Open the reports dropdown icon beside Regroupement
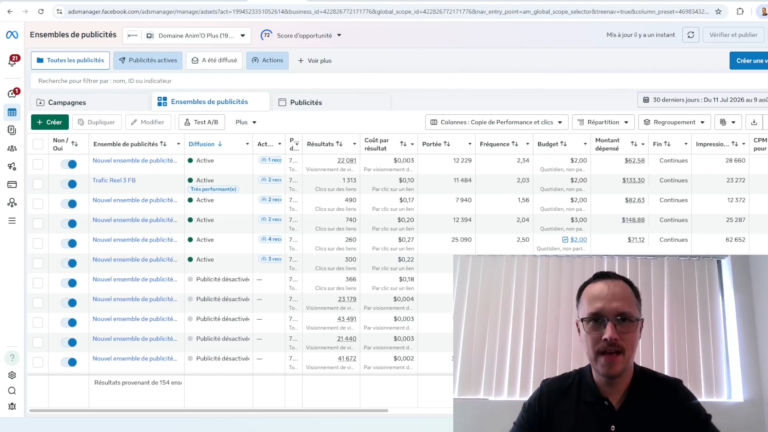This screenshot has height=432, width=768. tap(727, 122)
